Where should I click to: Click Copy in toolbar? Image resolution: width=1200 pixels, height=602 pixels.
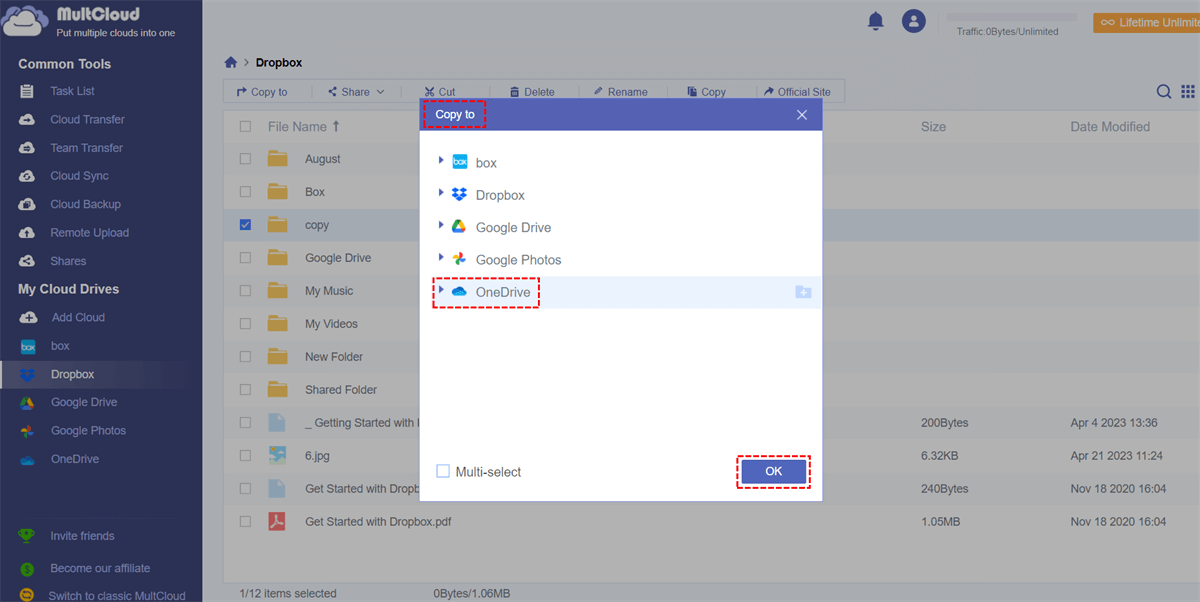pyautogui.click(x=706, y=92)
